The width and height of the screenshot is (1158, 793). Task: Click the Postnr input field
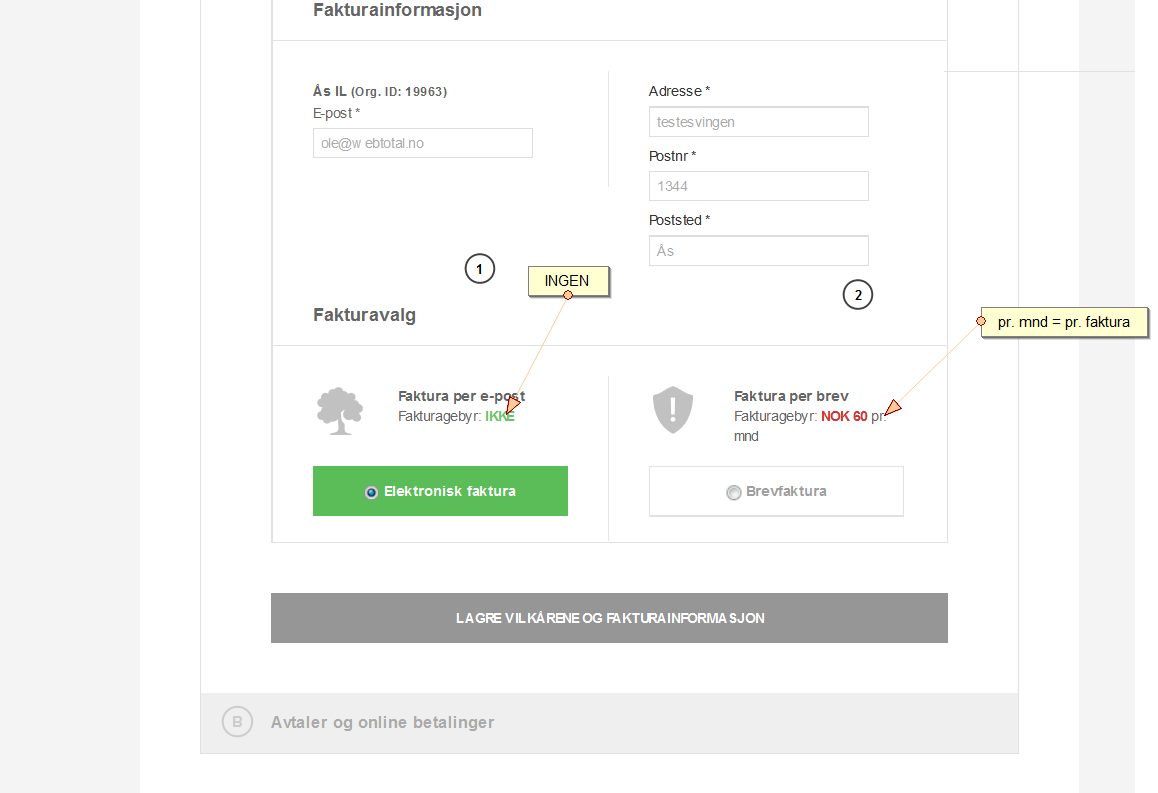(758, 186)
